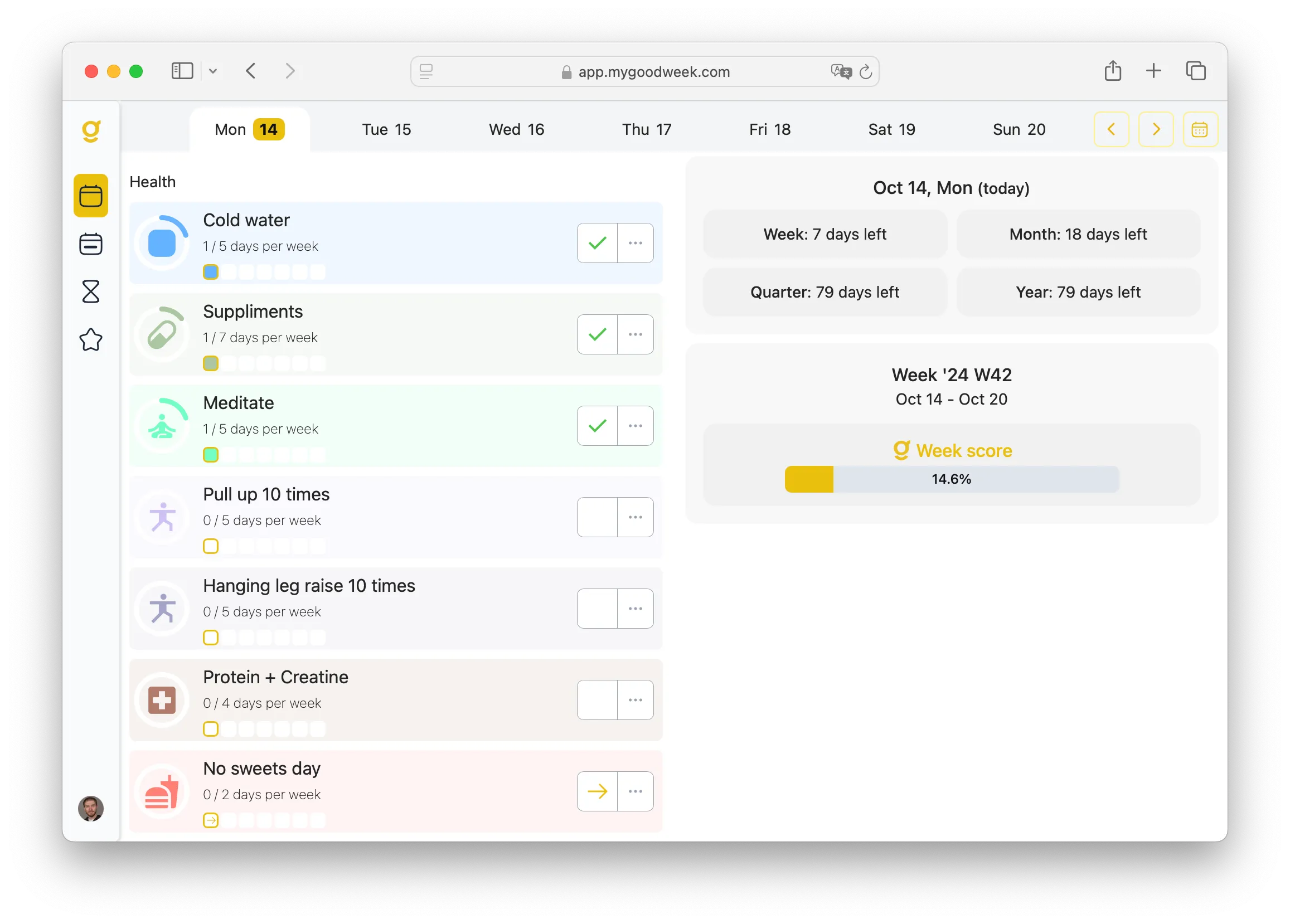Click Safari share button

click(1113, 71)
